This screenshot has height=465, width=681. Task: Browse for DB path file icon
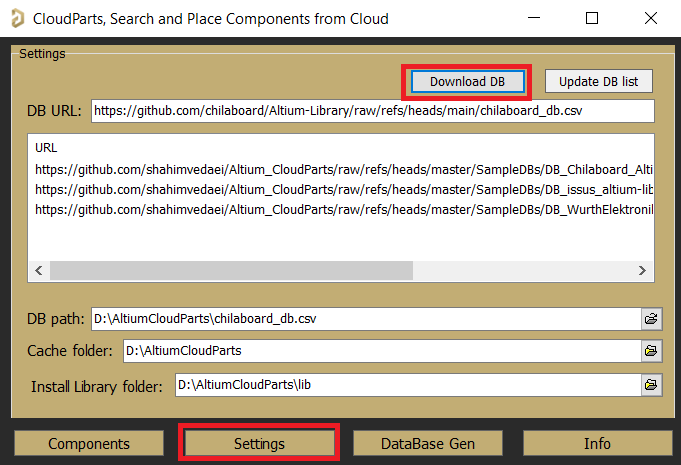coord(651,319)
